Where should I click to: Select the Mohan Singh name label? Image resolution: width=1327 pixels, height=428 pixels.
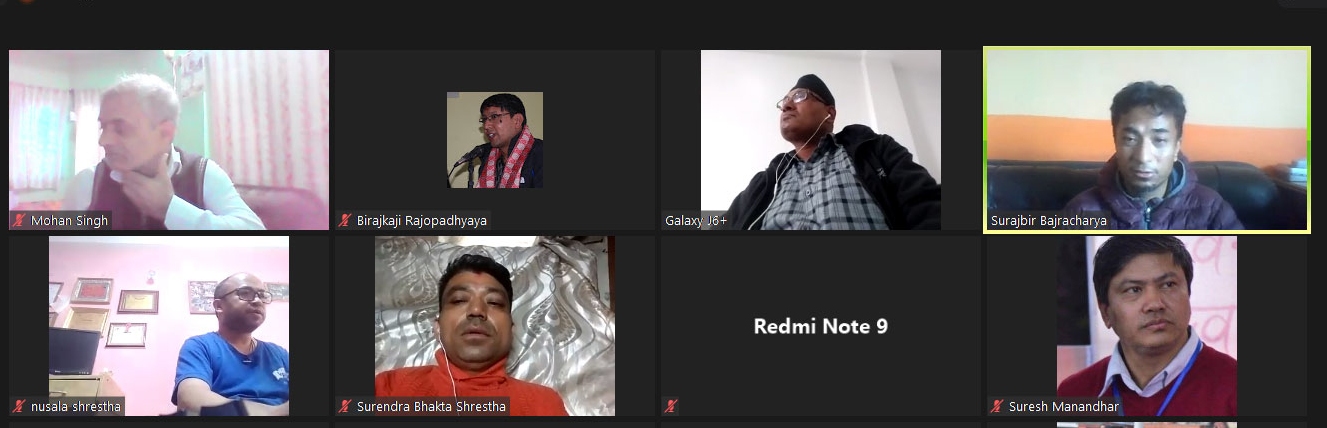[x=69, y=220]
